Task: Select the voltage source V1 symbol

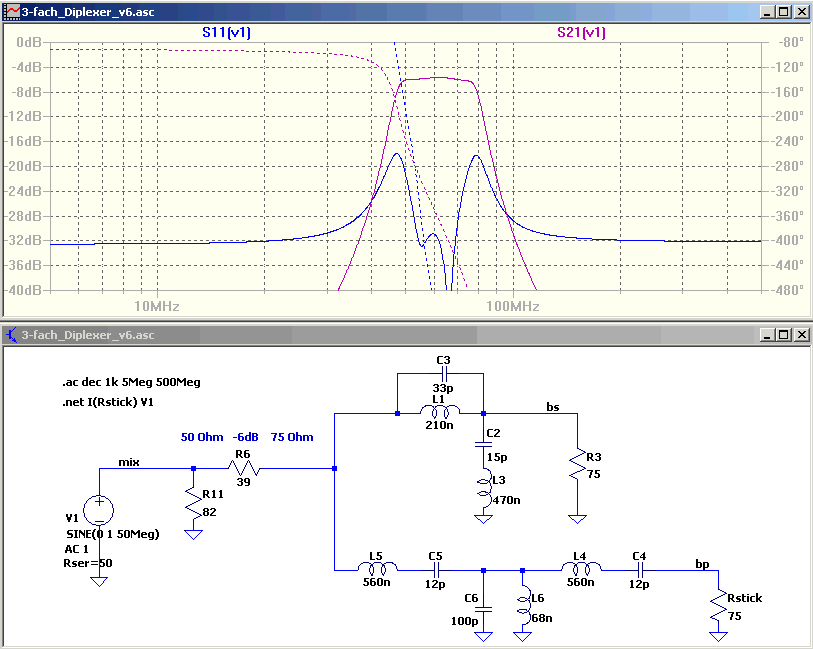Action: pos(99,510)
